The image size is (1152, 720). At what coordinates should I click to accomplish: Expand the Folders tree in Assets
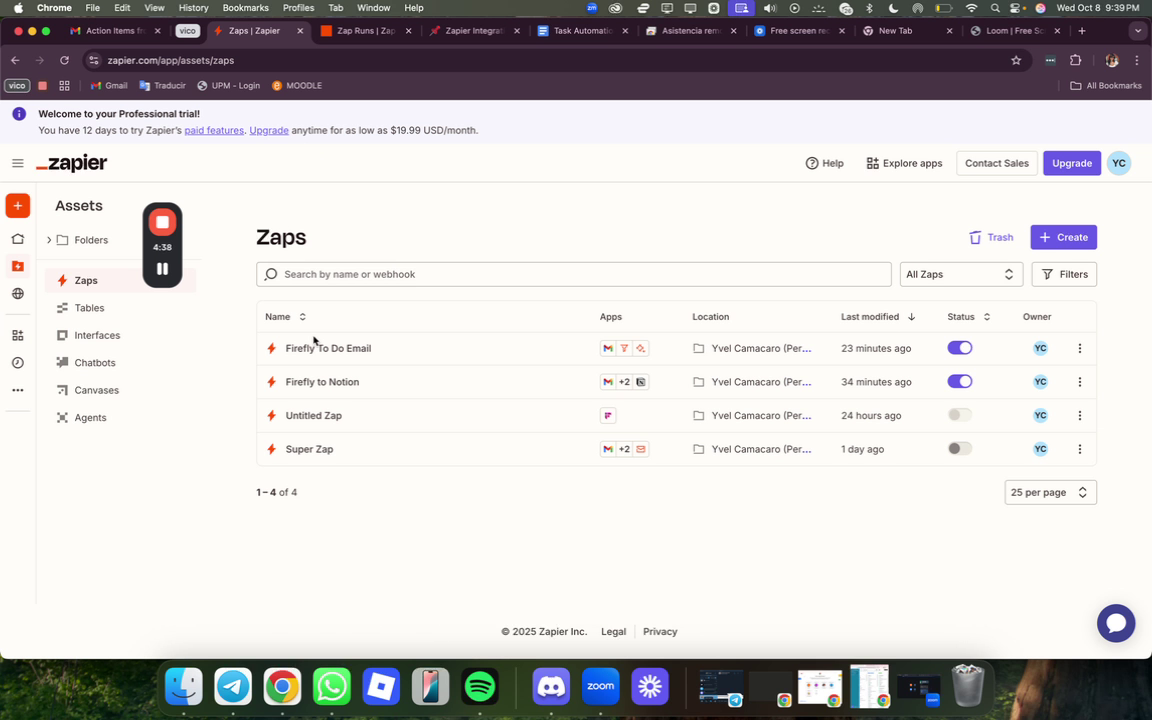(49, 240)
